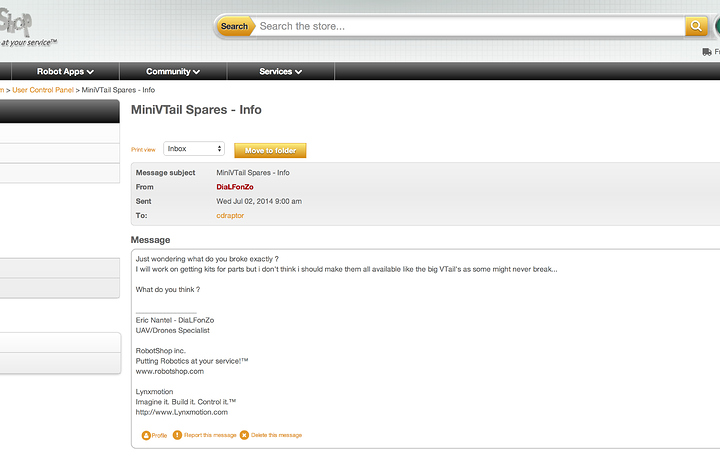
Task: Open the Robot Apps menu
Action: point(65,72)
